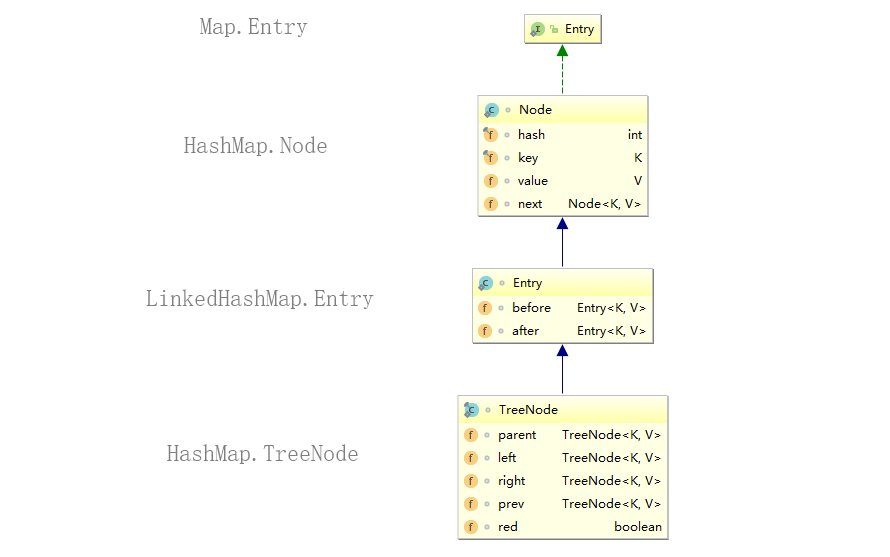890x557 pixels.
Task: Select the after field in Entry class
Action: [x=562, y=331]
